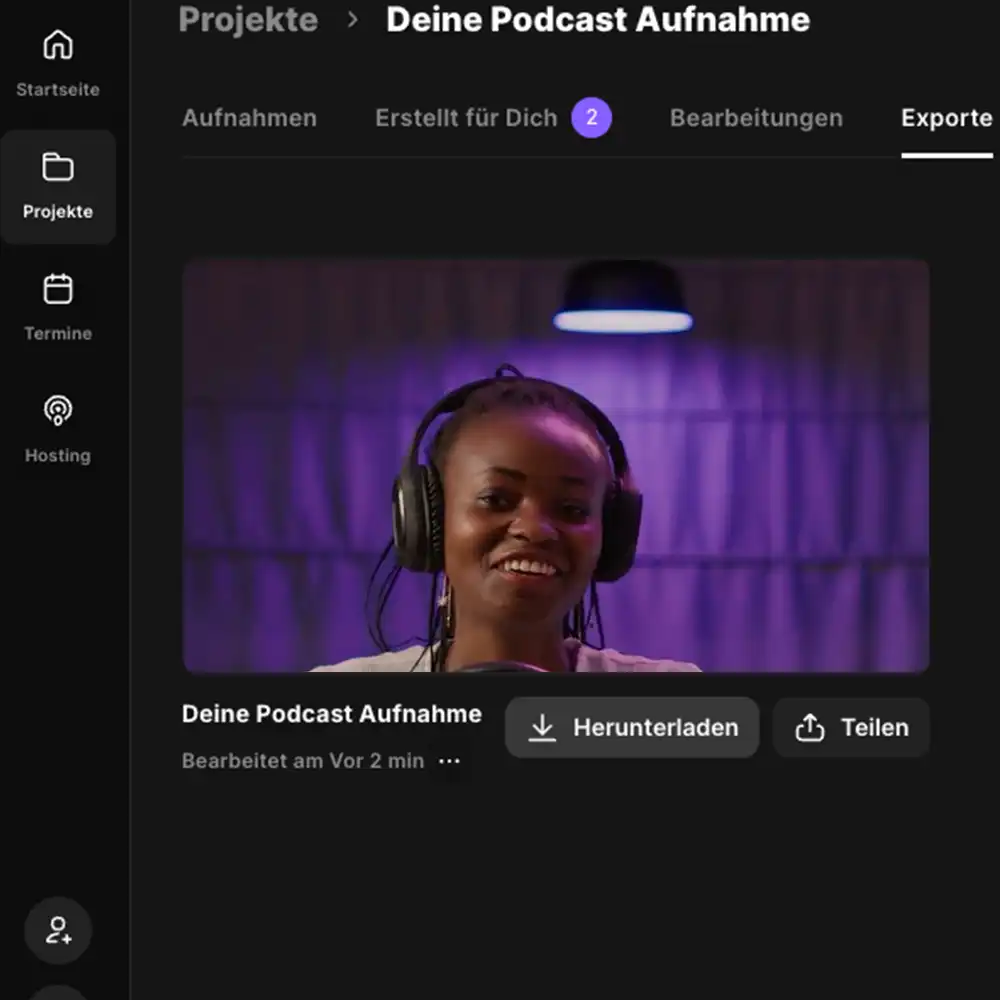The image size is (1000, 1000).
Task: Click the Herunterladen button
Action: (x=632, y=727)
